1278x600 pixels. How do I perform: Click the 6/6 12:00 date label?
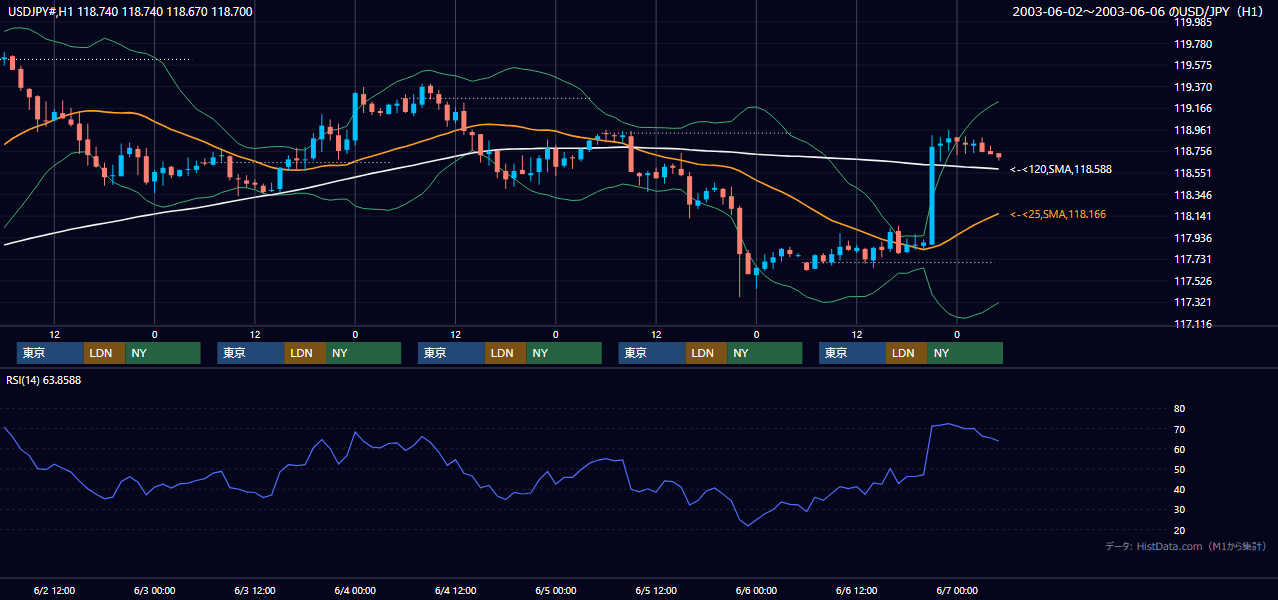click(x=857, y=590)
